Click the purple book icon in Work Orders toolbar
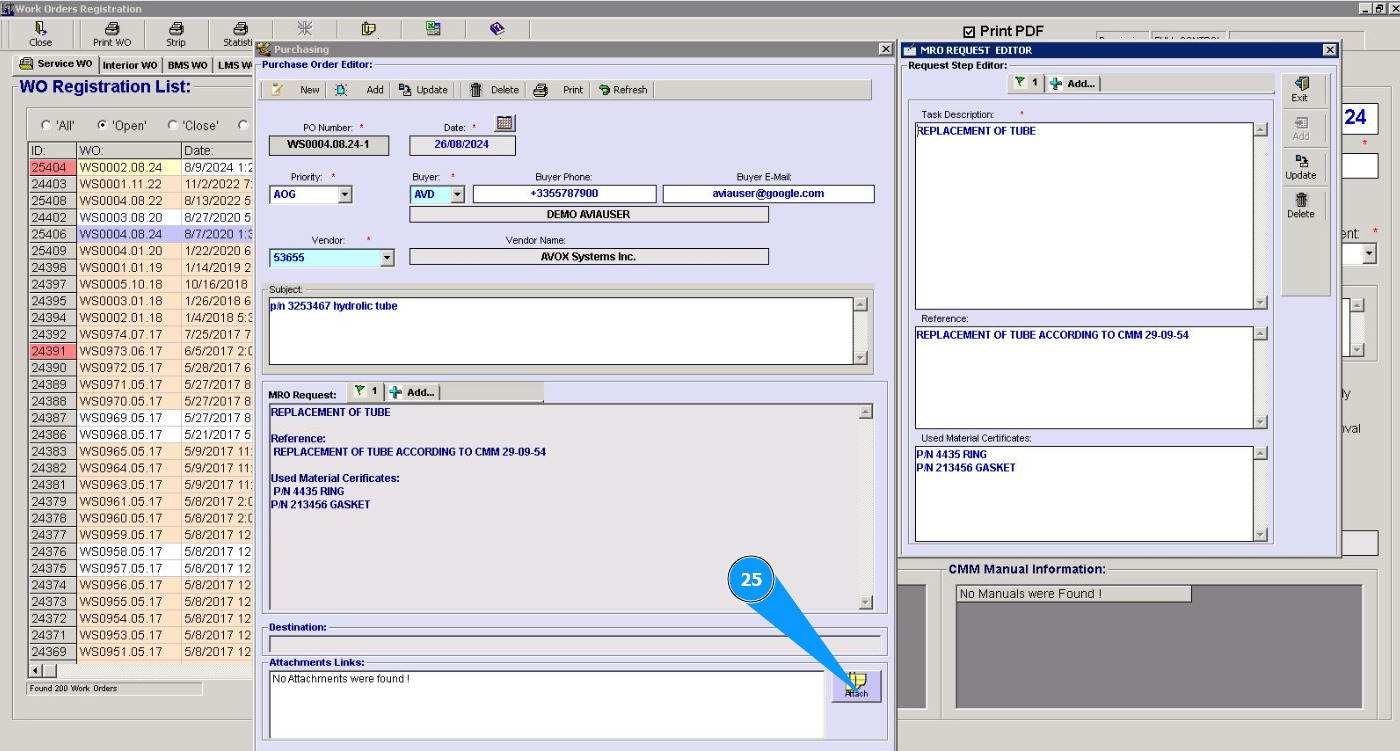The image size is (1400, 751). [497, 29]
